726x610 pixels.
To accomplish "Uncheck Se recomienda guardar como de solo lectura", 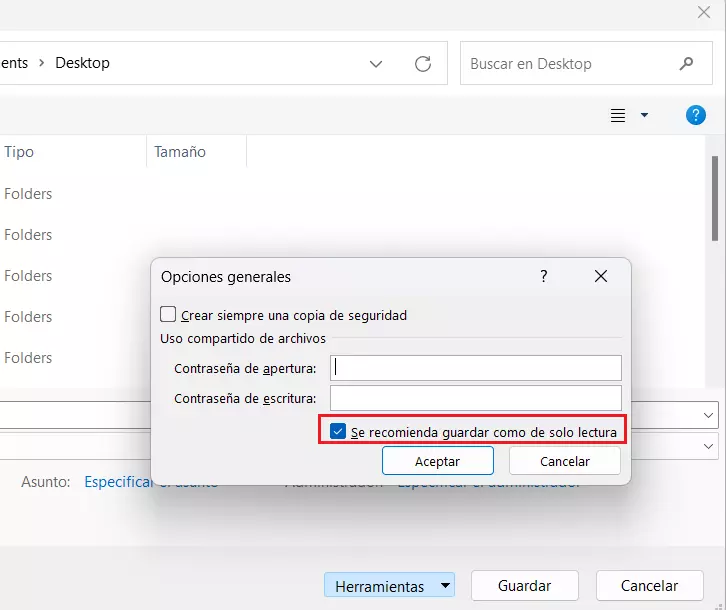I will point(338,431).
